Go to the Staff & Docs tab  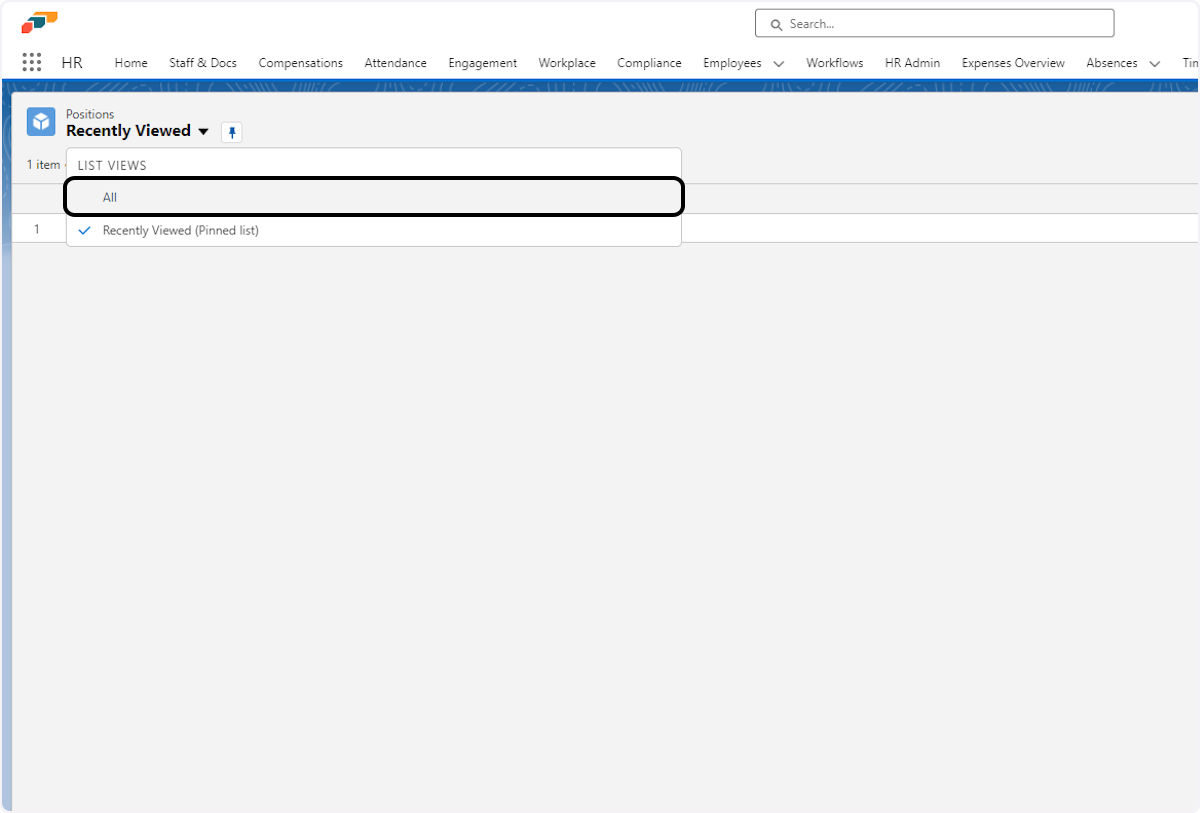tap(203, 63)
